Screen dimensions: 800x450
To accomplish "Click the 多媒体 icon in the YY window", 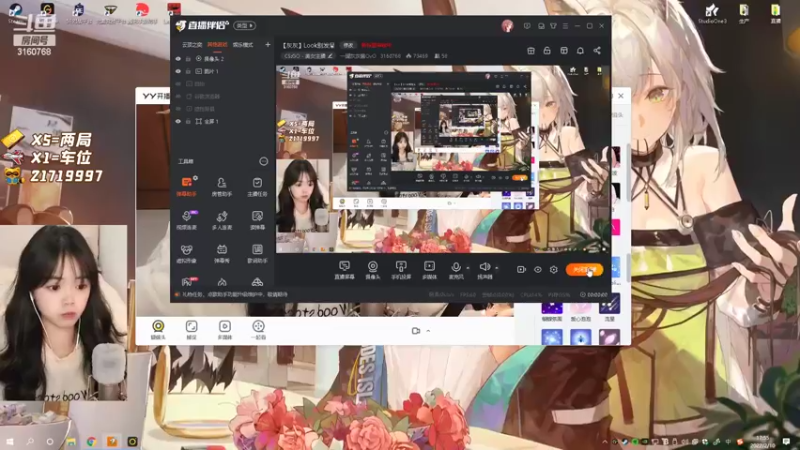I will pos(224,330).
